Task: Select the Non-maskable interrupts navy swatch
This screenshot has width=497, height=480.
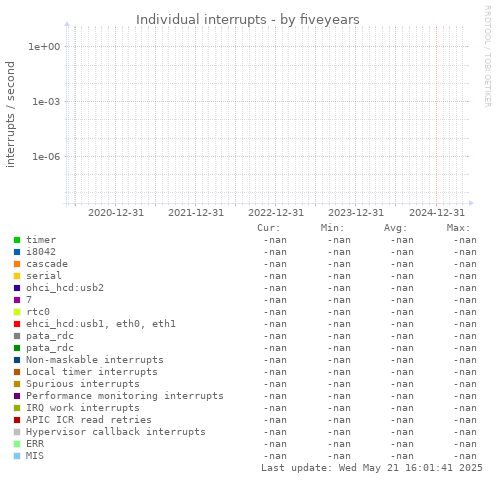Action: click(17, 360)
